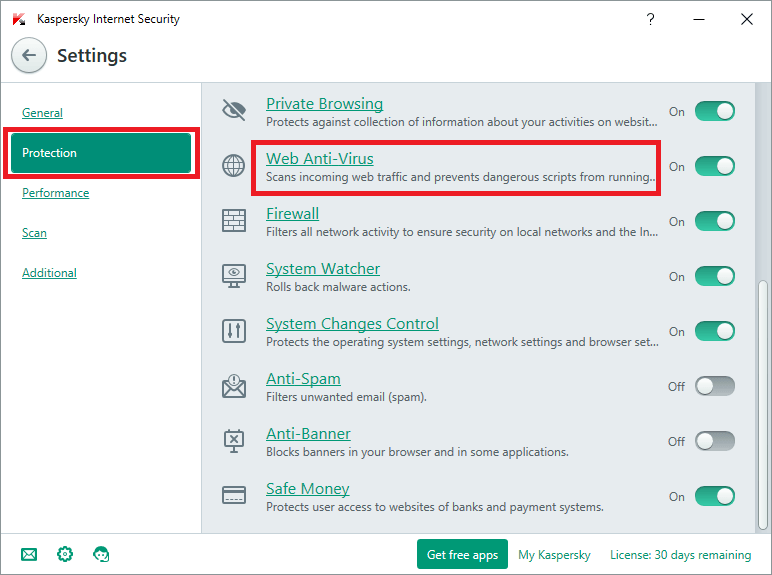Click the Private Browsing crossed-eye icon
This screenshot has height=575, width=772.
point(234,110)
